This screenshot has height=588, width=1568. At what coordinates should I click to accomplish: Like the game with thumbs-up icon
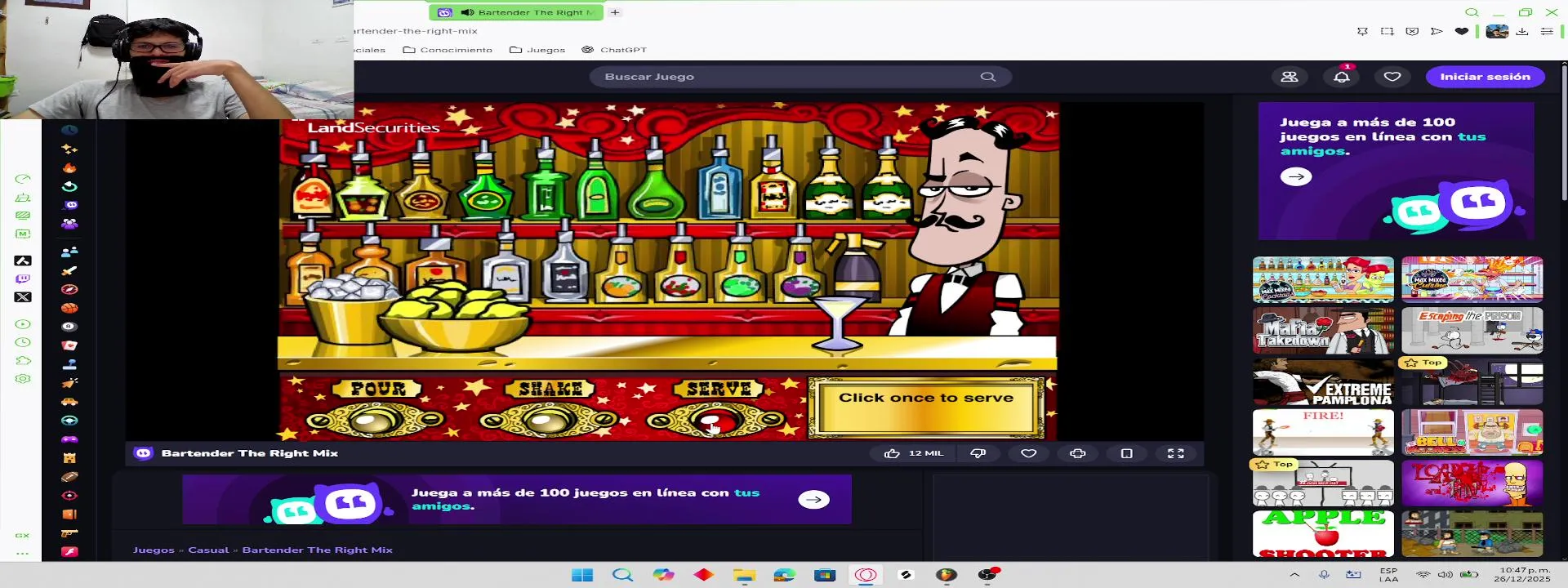(x=892, y=453)
